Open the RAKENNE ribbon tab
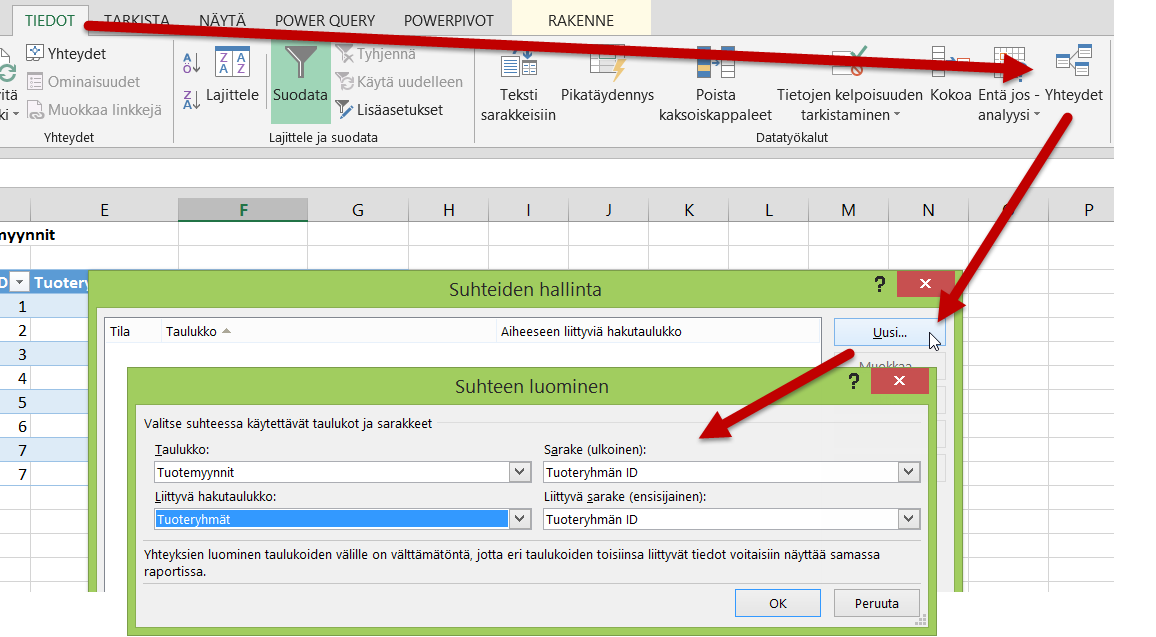 [x=581, y=20]
